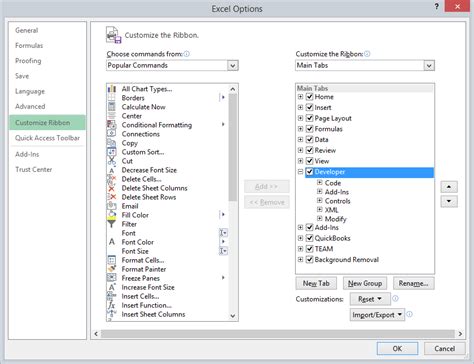Click the Filter funnel icon
The image size is (474, 364).
pyautogui.click(x=112, y=224)
